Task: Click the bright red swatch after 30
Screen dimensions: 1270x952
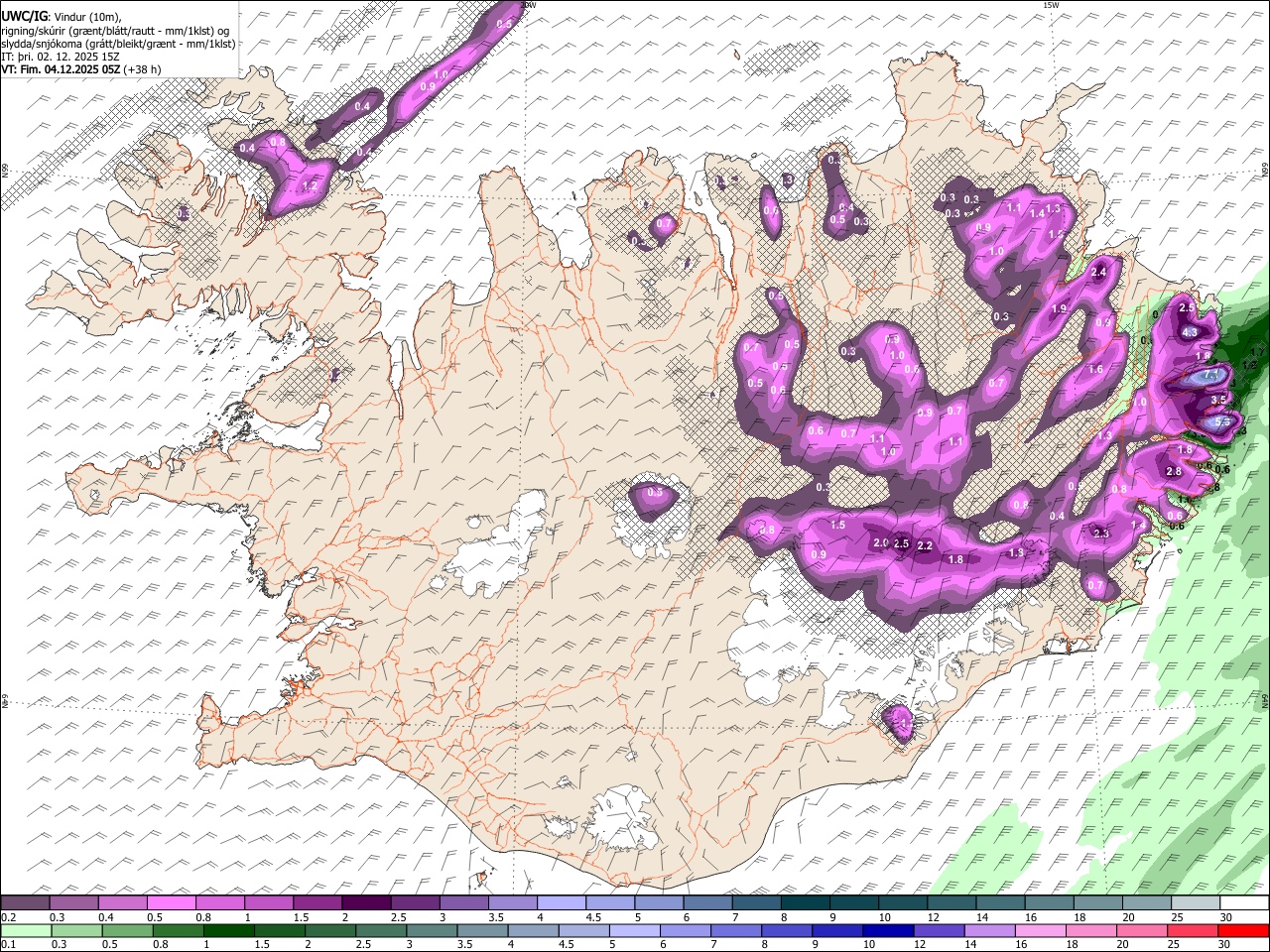Action: click(x=1242, y=930)
